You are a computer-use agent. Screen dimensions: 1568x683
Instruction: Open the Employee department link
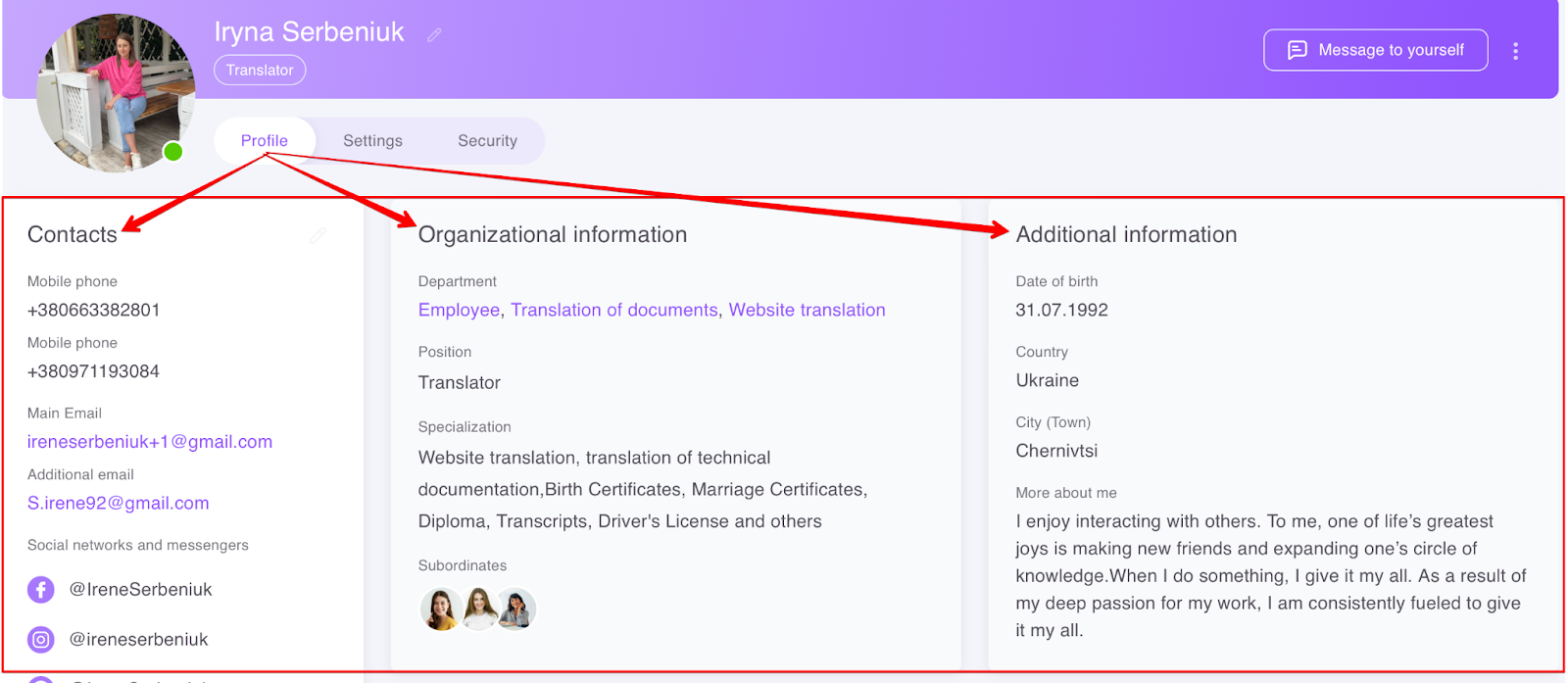point(459,311)
